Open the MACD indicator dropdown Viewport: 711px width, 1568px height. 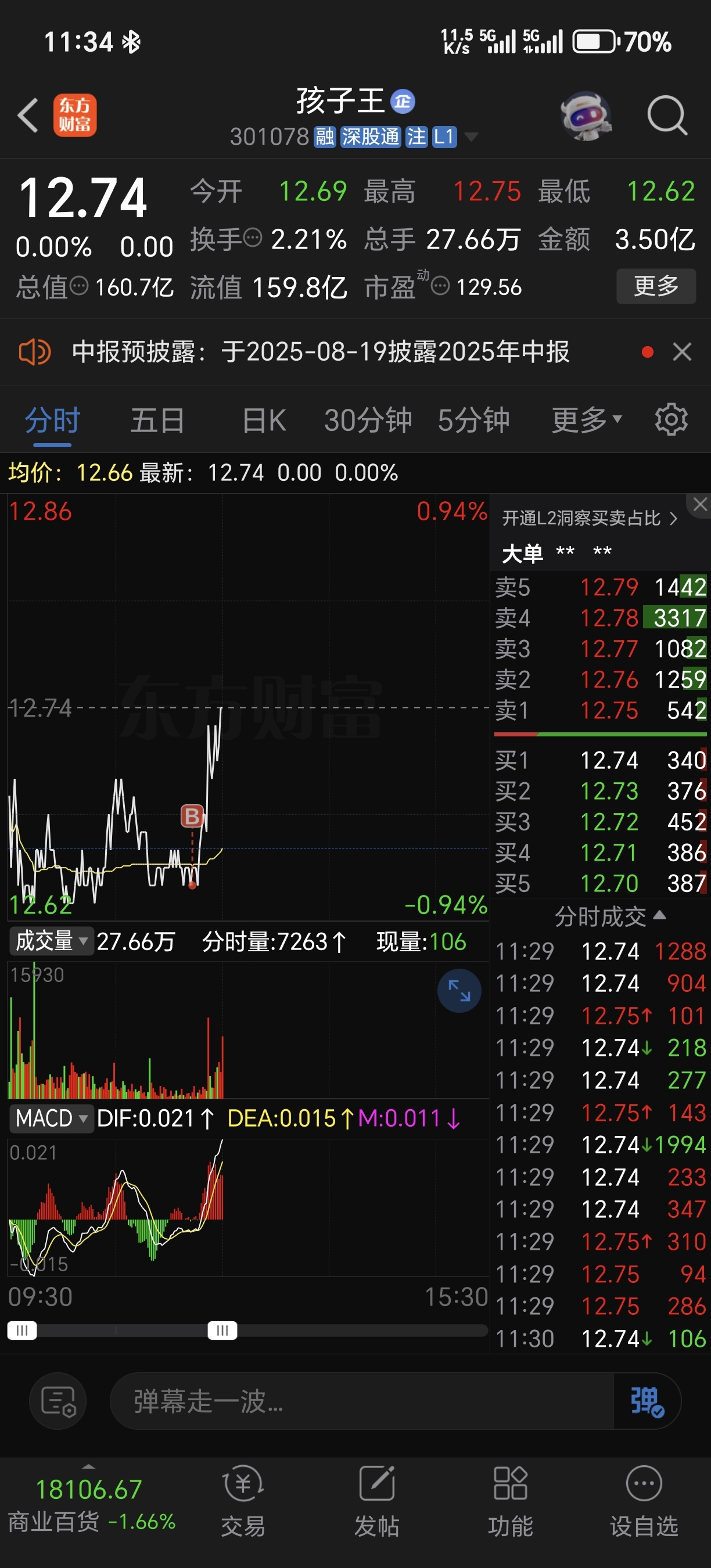coord(51,1118)
